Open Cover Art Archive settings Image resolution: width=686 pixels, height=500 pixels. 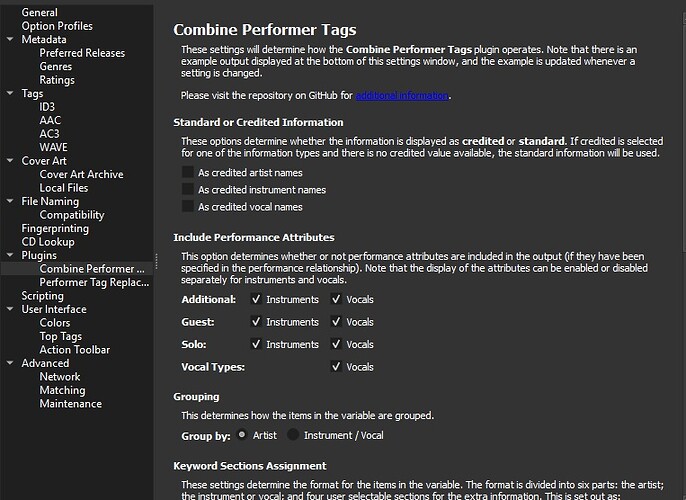pos(81,174)
